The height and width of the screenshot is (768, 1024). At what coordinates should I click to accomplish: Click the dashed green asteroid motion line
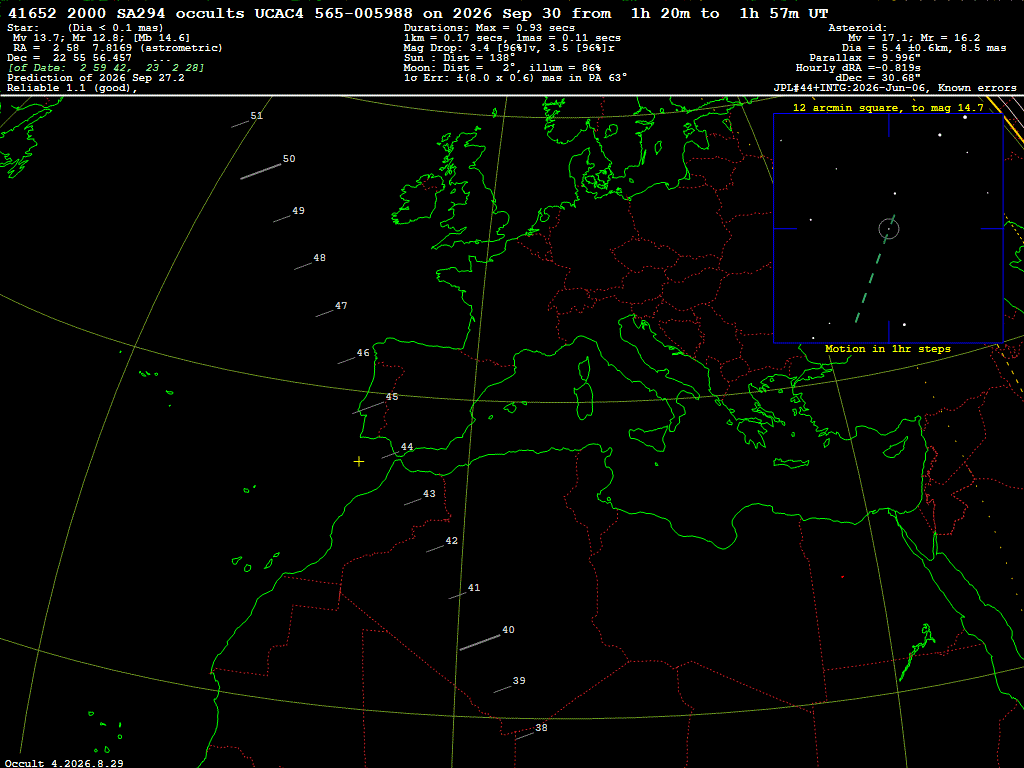[x=875, y=269]
